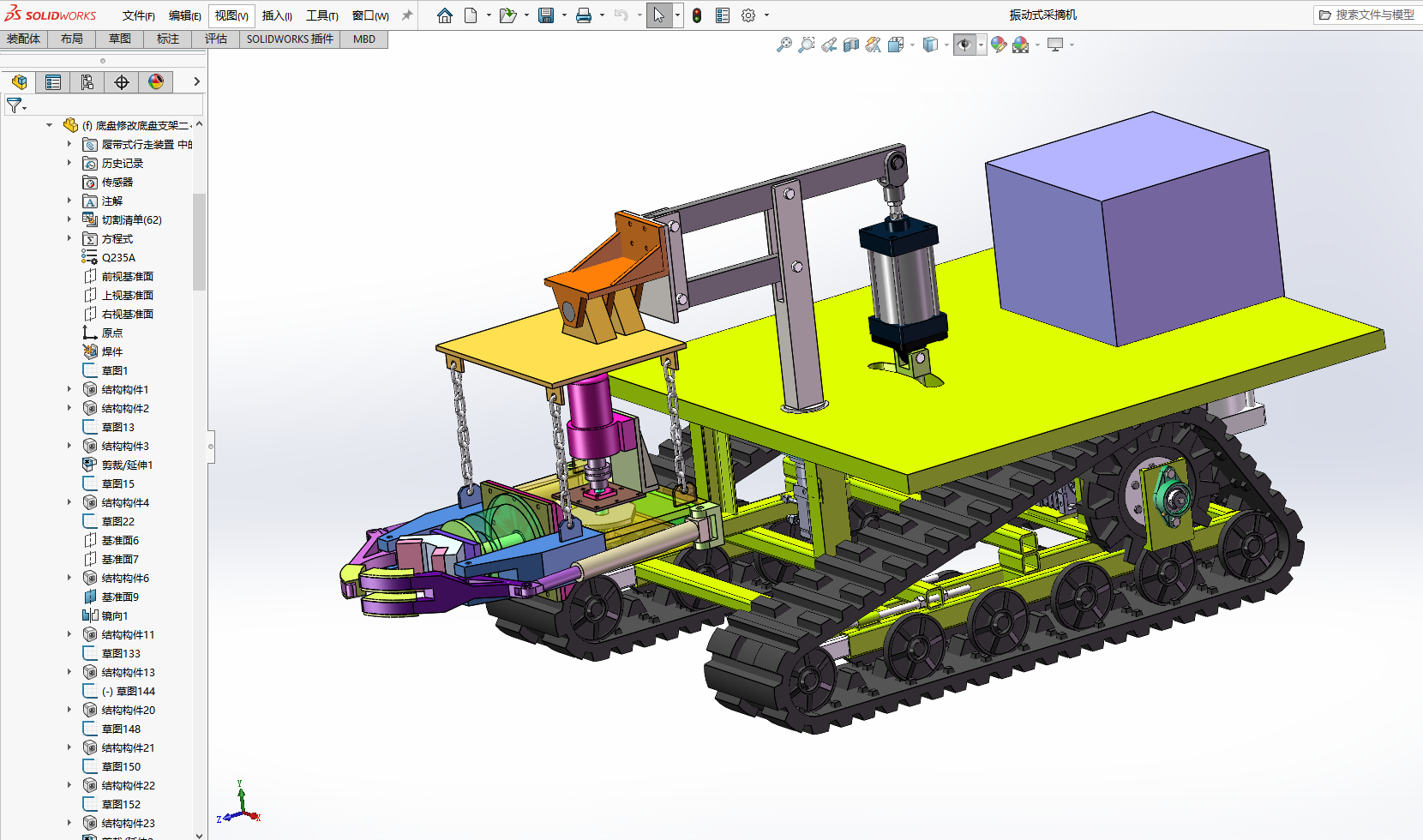Open dropdown arrow next to Options gear

(766, 15)
